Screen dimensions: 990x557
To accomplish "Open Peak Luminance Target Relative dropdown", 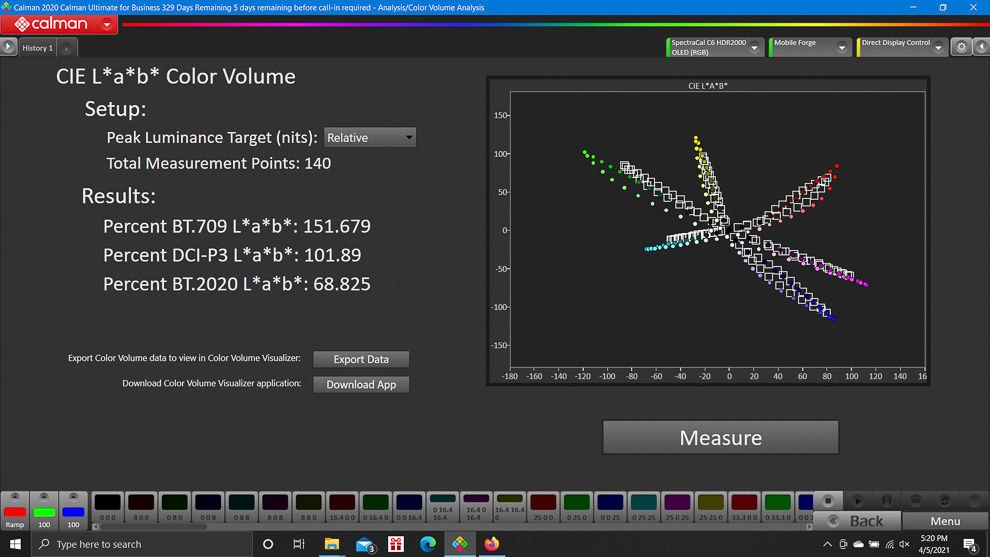I will click(369, 138).
